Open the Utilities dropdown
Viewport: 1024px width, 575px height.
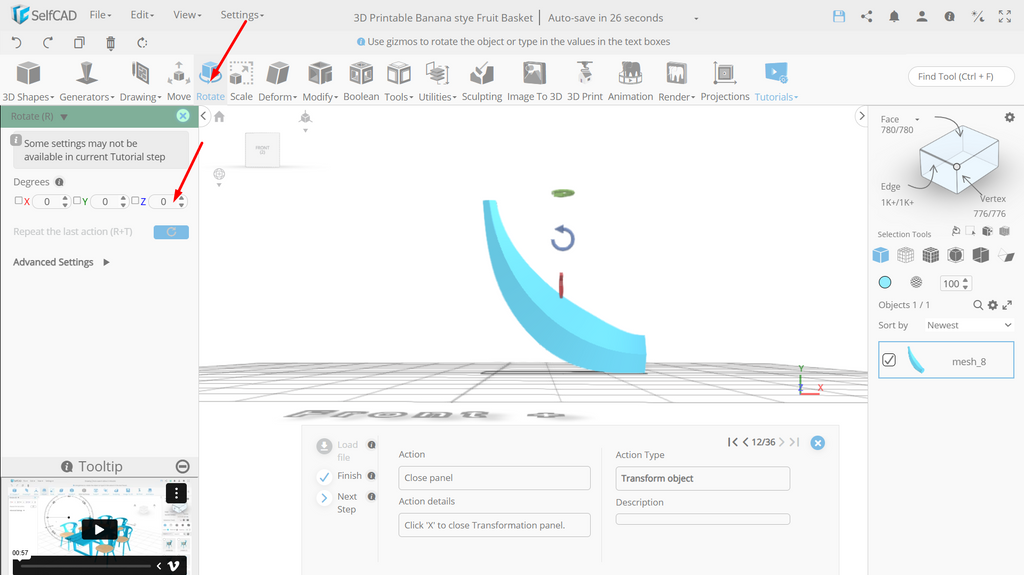coord(438,81)
